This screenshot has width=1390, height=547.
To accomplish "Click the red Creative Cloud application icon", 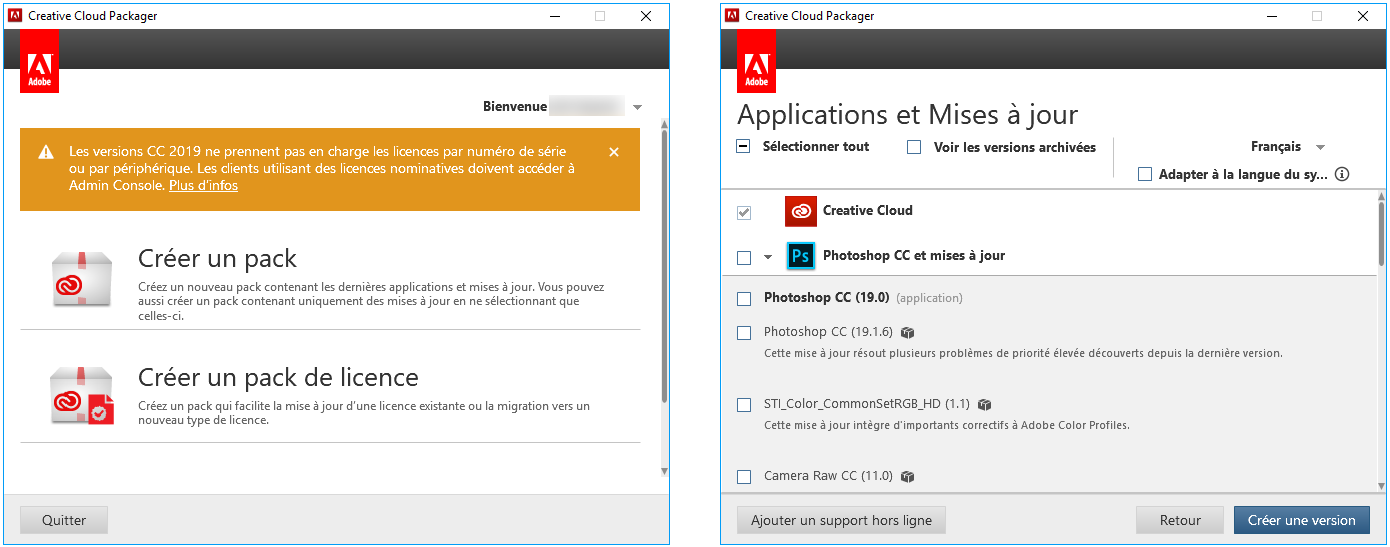I will (800, 211).
